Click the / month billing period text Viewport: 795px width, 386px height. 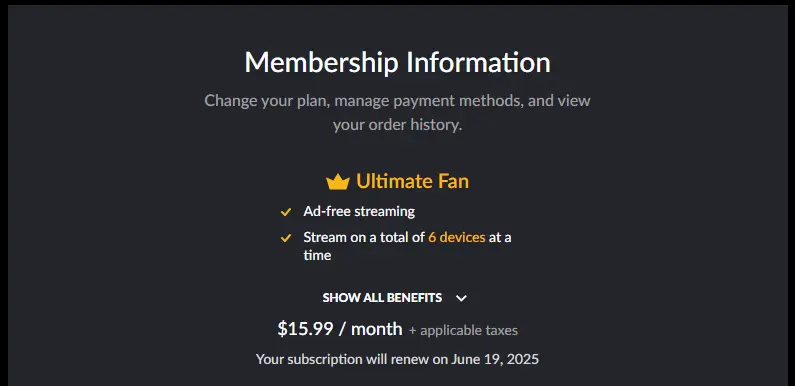[370, 329]
